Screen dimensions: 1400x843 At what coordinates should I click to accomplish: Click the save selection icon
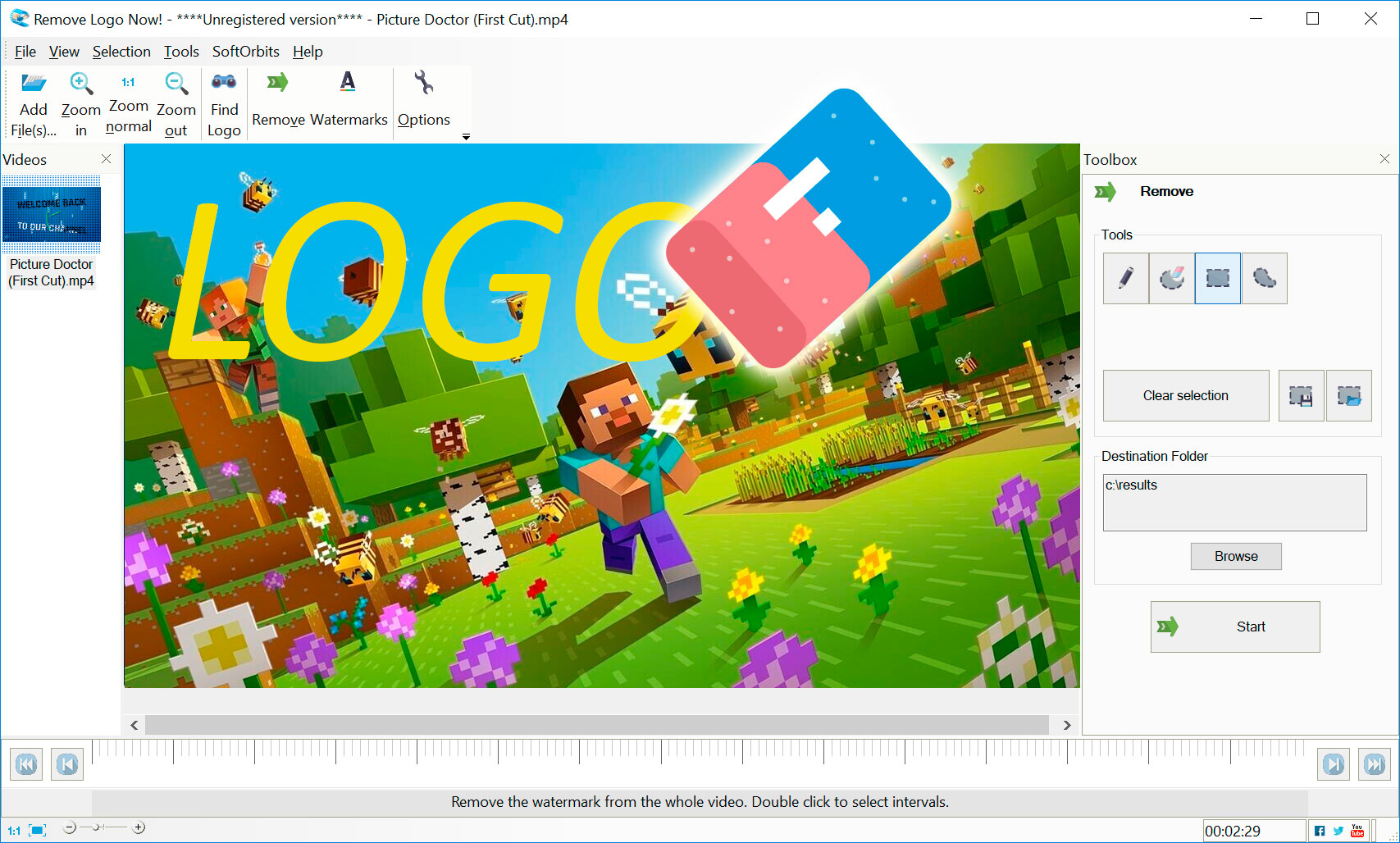coord(1301,396)
